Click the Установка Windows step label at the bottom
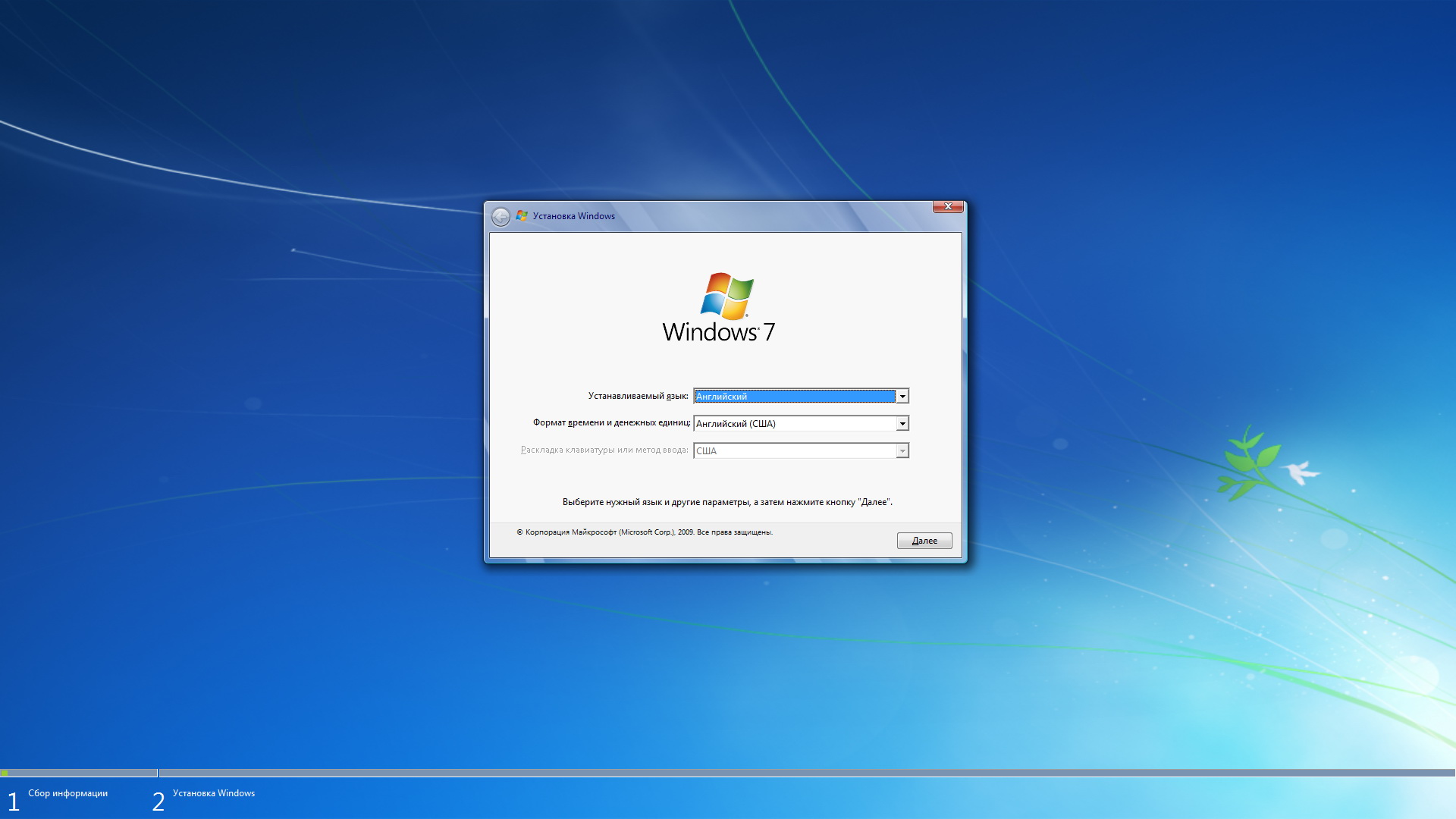The height and width of the screenshot is (819, 1456). pyautogui.click(x=213, y=793)
